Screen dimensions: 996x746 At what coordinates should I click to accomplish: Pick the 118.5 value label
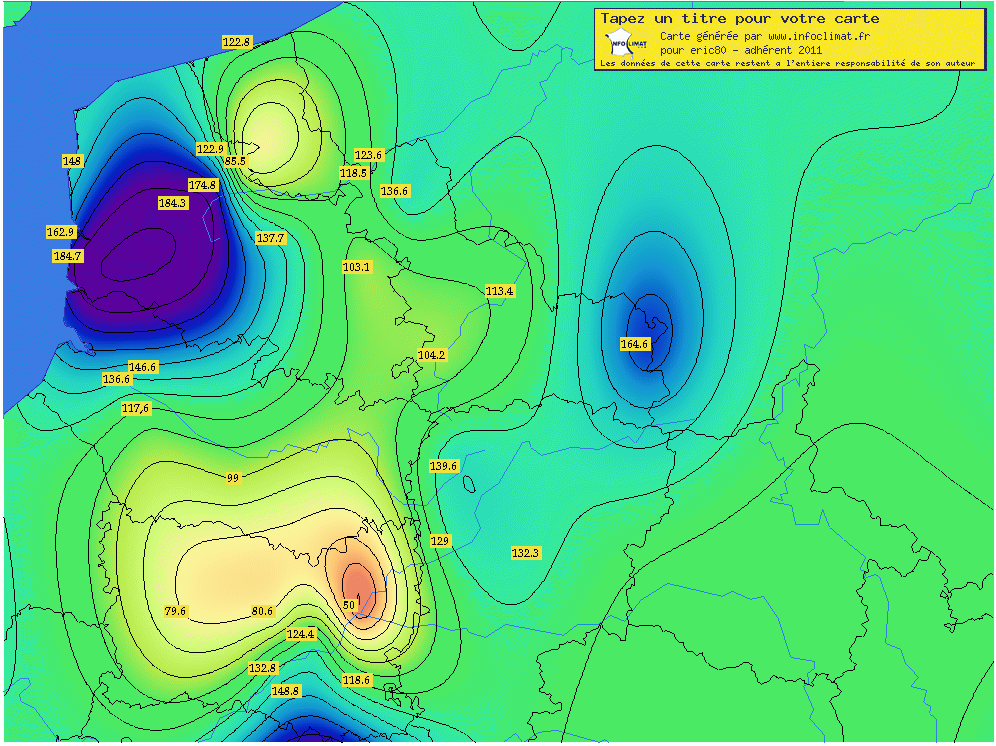click(354, 173)
